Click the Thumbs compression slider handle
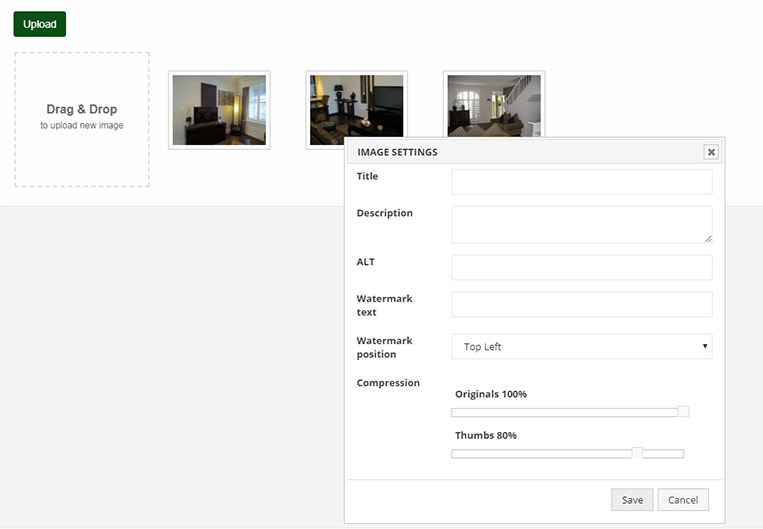 [x=637, y=453]
